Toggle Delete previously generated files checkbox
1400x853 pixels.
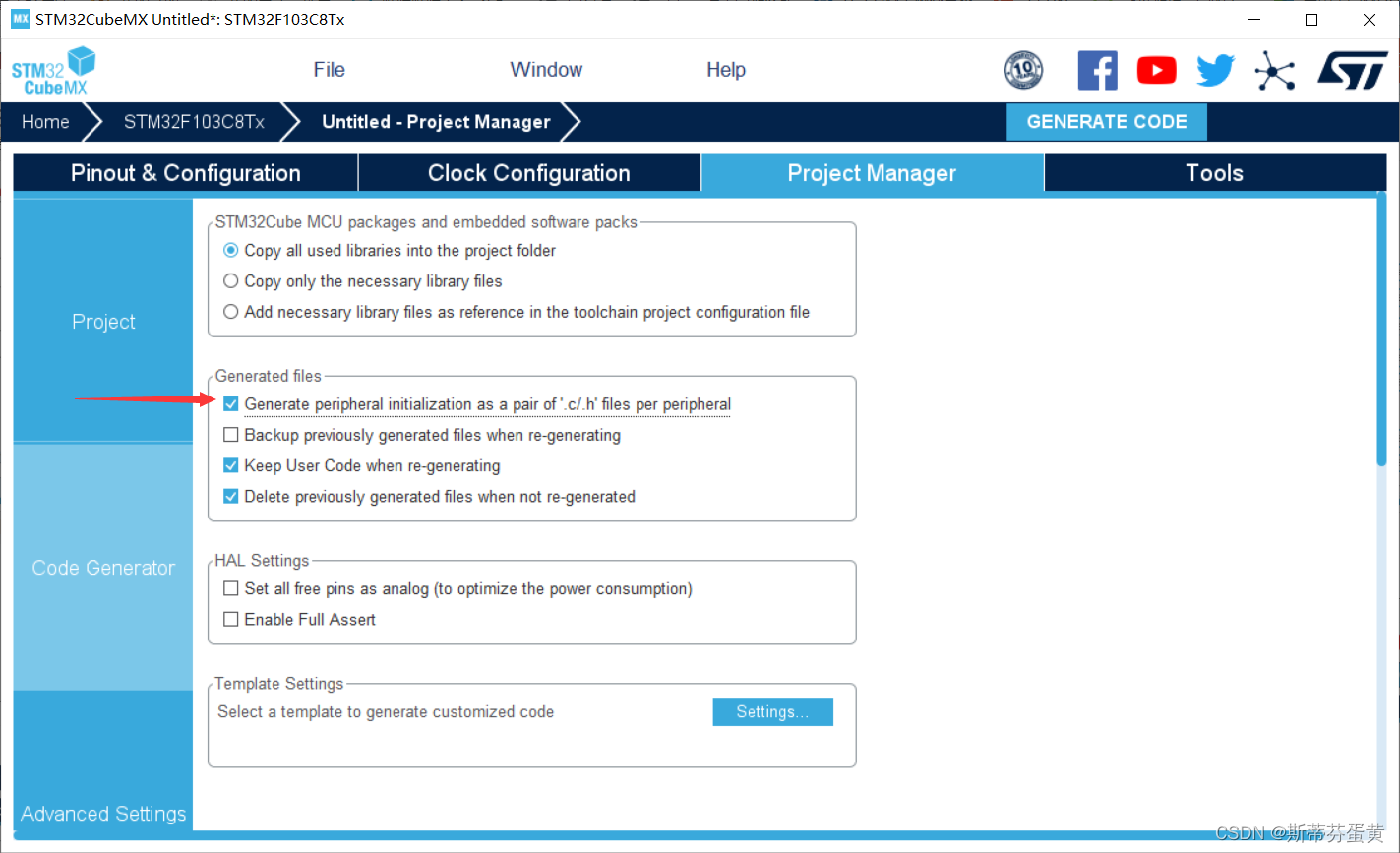pyautogui.click(x=231, y=497)
